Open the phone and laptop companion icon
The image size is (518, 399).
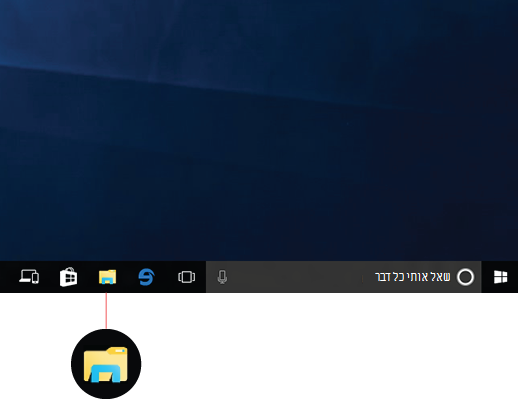pos(29,277)
